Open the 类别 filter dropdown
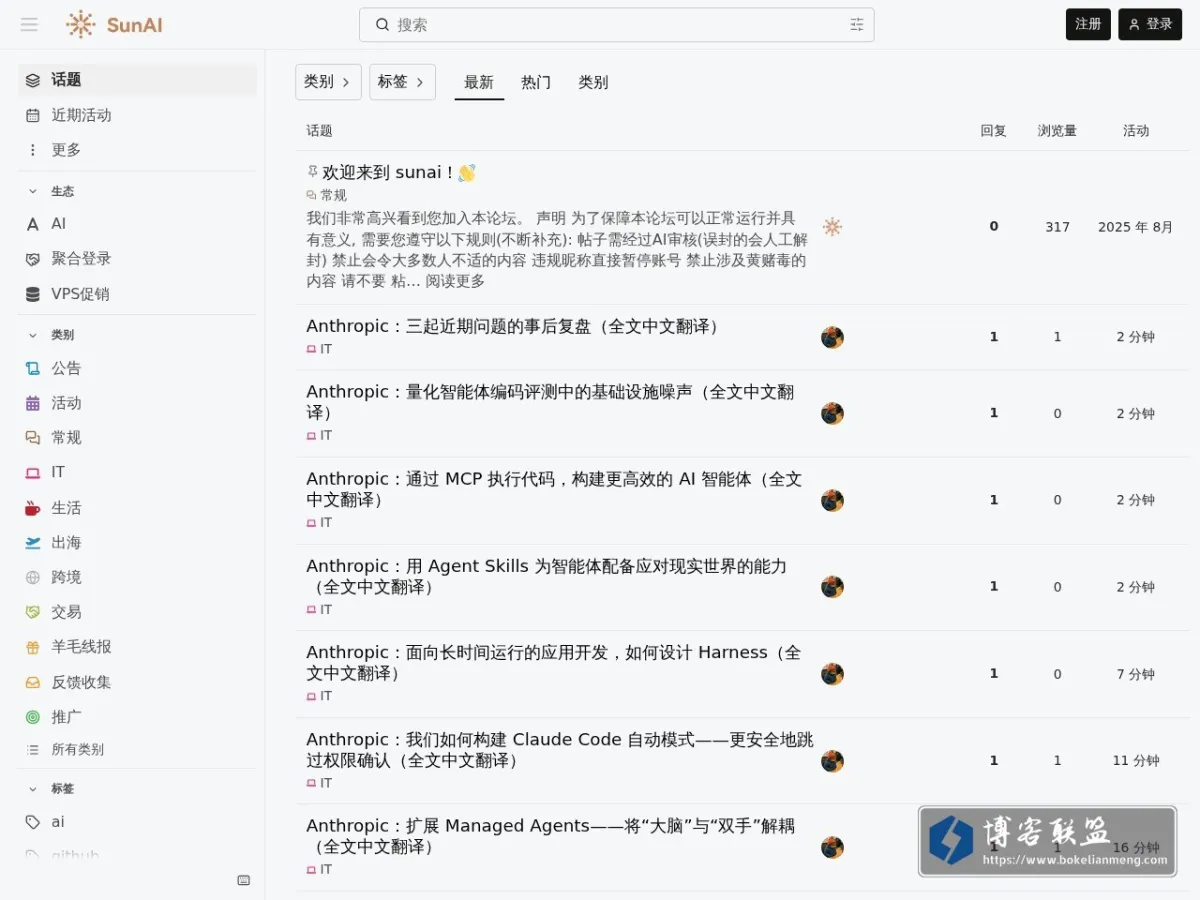This screenshot has height=900, width=1200. tap(328, 82)
